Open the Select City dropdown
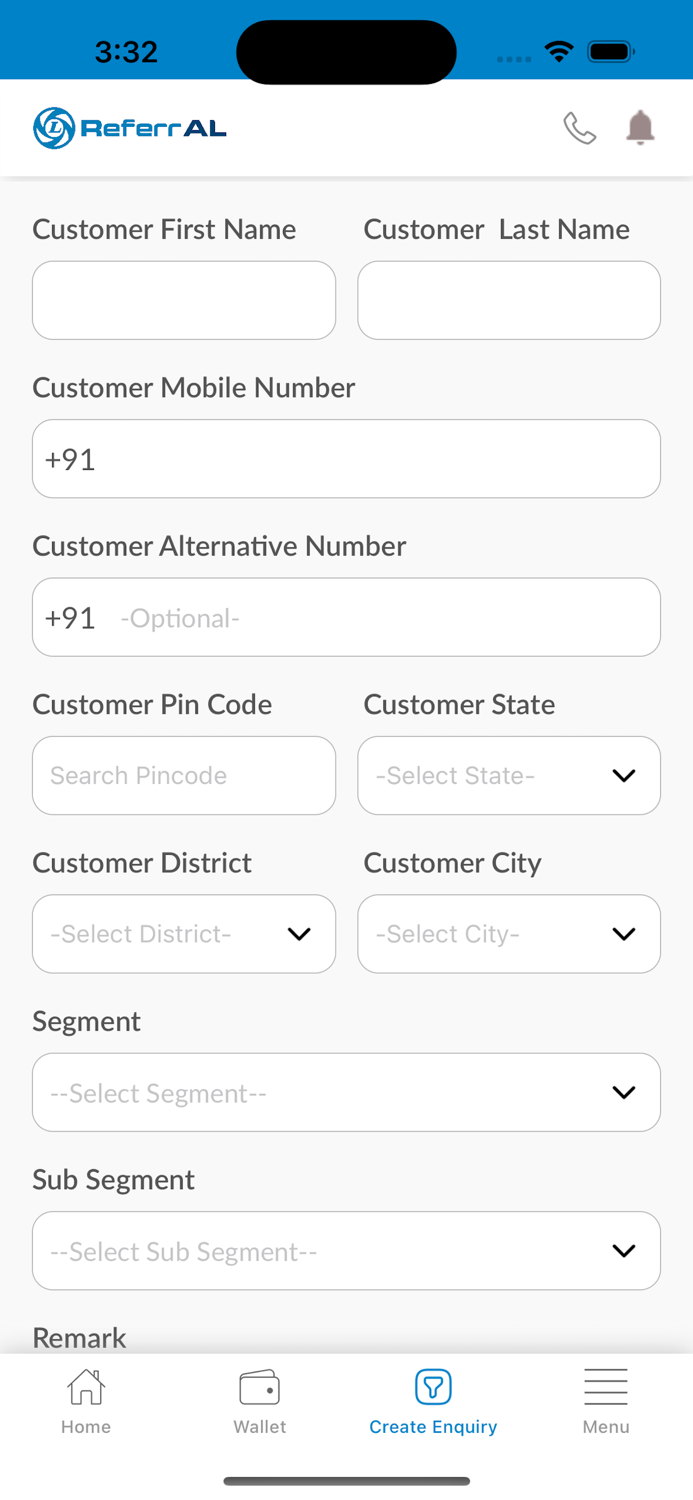Viewport: 693px width, 1500px height. pos(509,934)
